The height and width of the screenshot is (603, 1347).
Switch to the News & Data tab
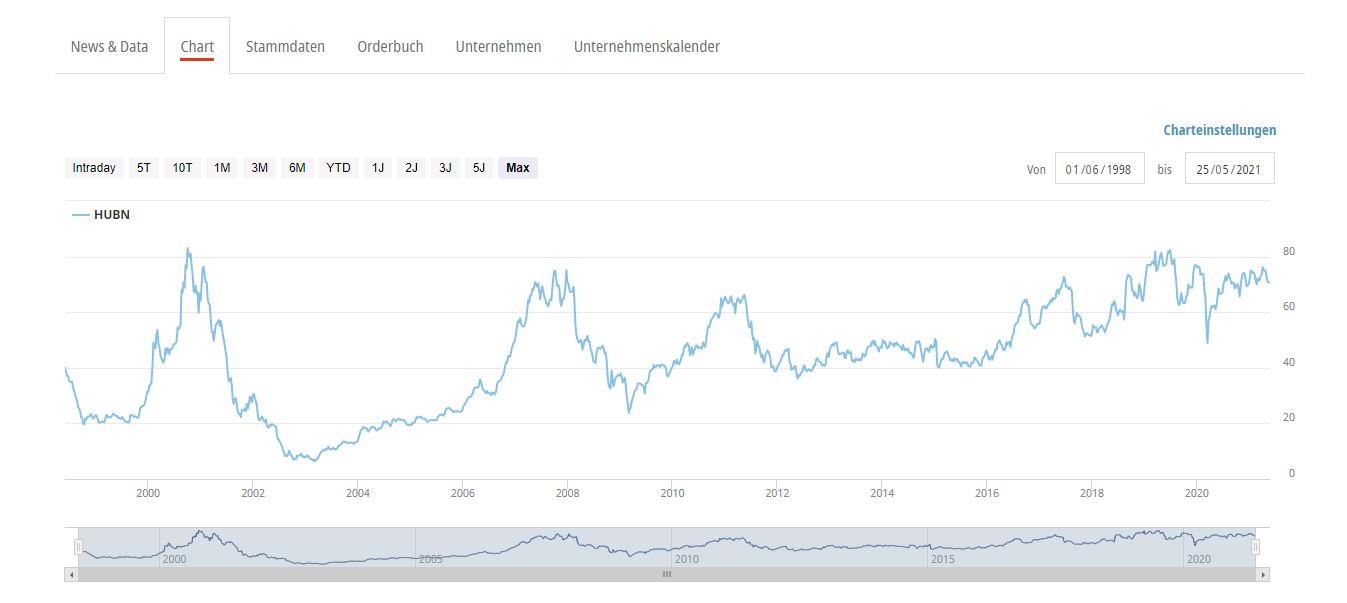[109, 47]
